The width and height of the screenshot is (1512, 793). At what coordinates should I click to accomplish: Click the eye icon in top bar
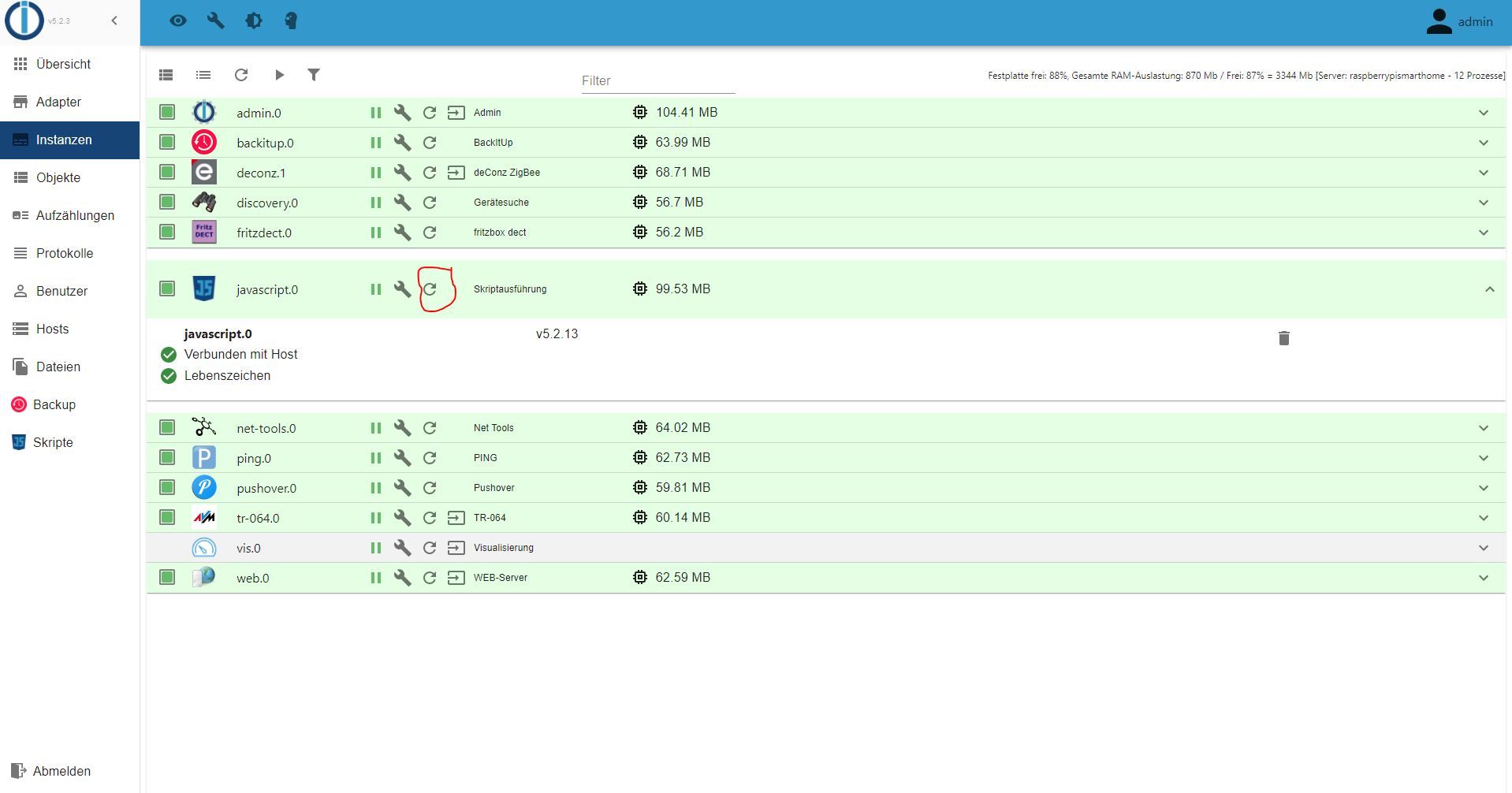(x=178, y=21)
